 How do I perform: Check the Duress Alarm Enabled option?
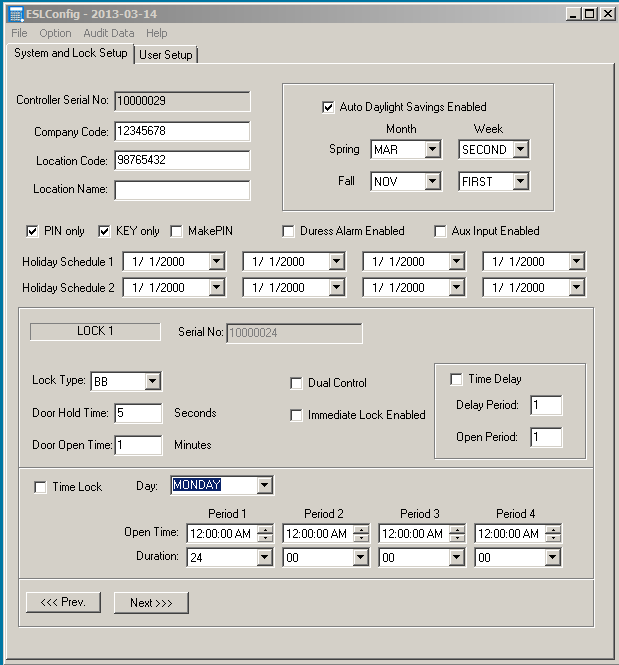pyautogui.click(x=290, y=231)
